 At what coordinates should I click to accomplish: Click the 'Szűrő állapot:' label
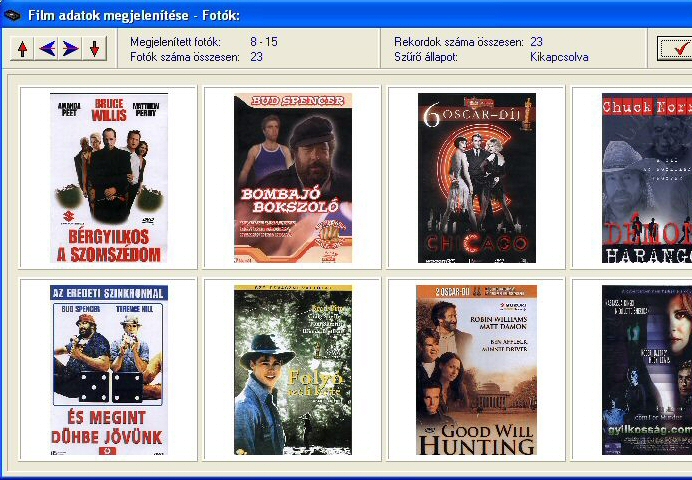pos(426,57)
